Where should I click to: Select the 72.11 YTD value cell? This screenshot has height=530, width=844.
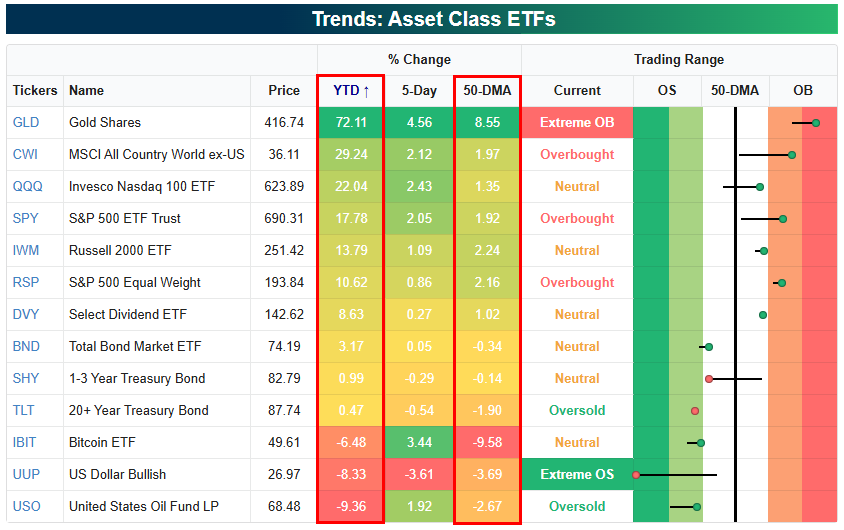tap(350, 122)
